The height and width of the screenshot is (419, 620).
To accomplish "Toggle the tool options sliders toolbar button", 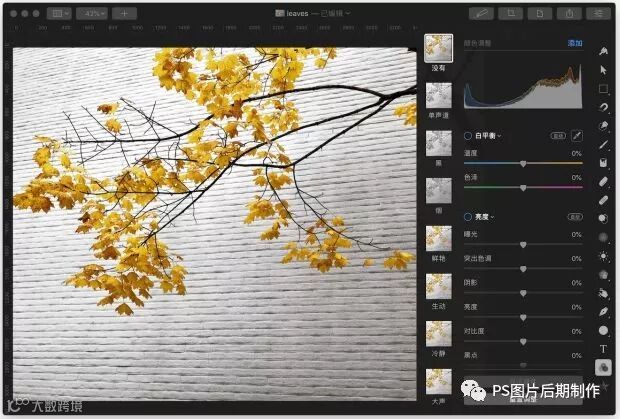I will [598, 13].
